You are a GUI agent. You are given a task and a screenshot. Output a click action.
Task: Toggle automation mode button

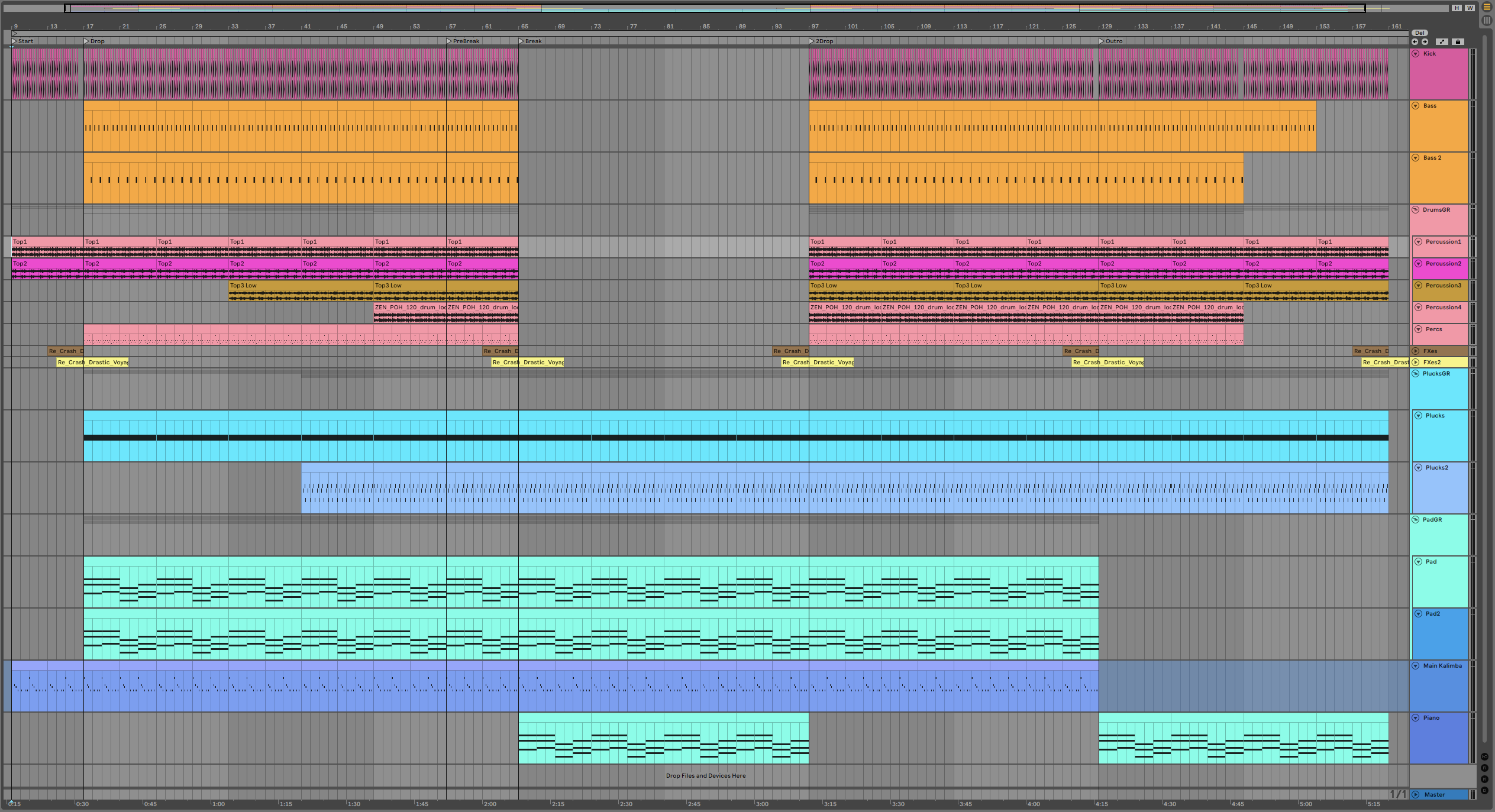point(1442,42)
